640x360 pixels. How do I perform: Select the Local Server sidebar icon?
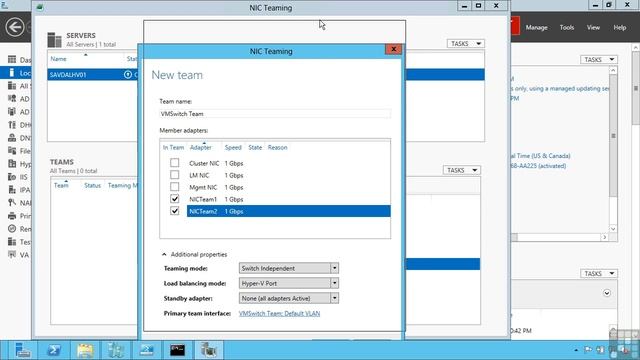pyautogui.click(x=12, y=73)
